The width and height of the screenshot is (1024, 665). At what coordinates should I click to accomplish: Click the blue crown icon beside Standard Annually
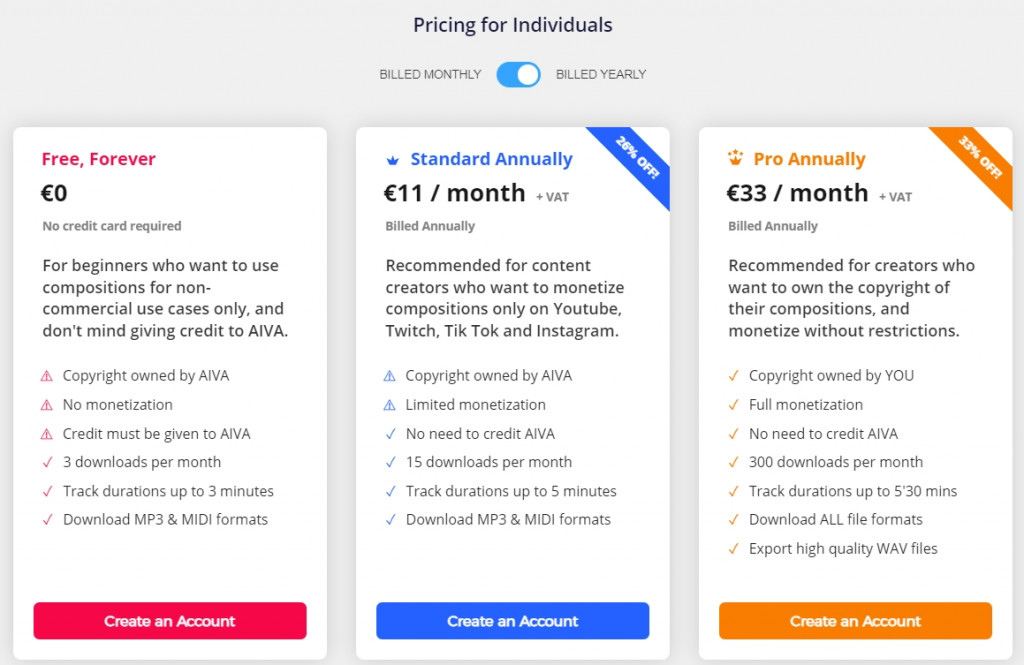click(392, 160)
